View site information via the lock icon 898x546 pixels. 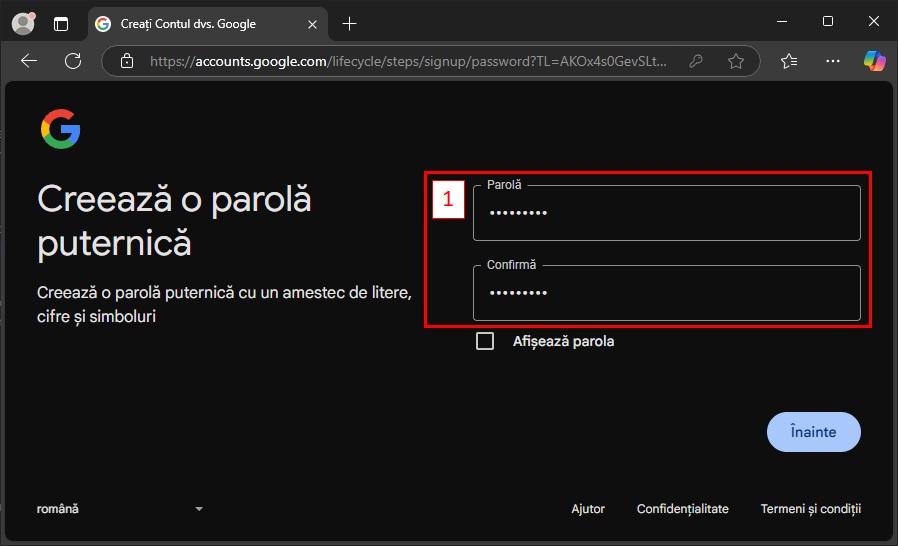click(126, 61)
